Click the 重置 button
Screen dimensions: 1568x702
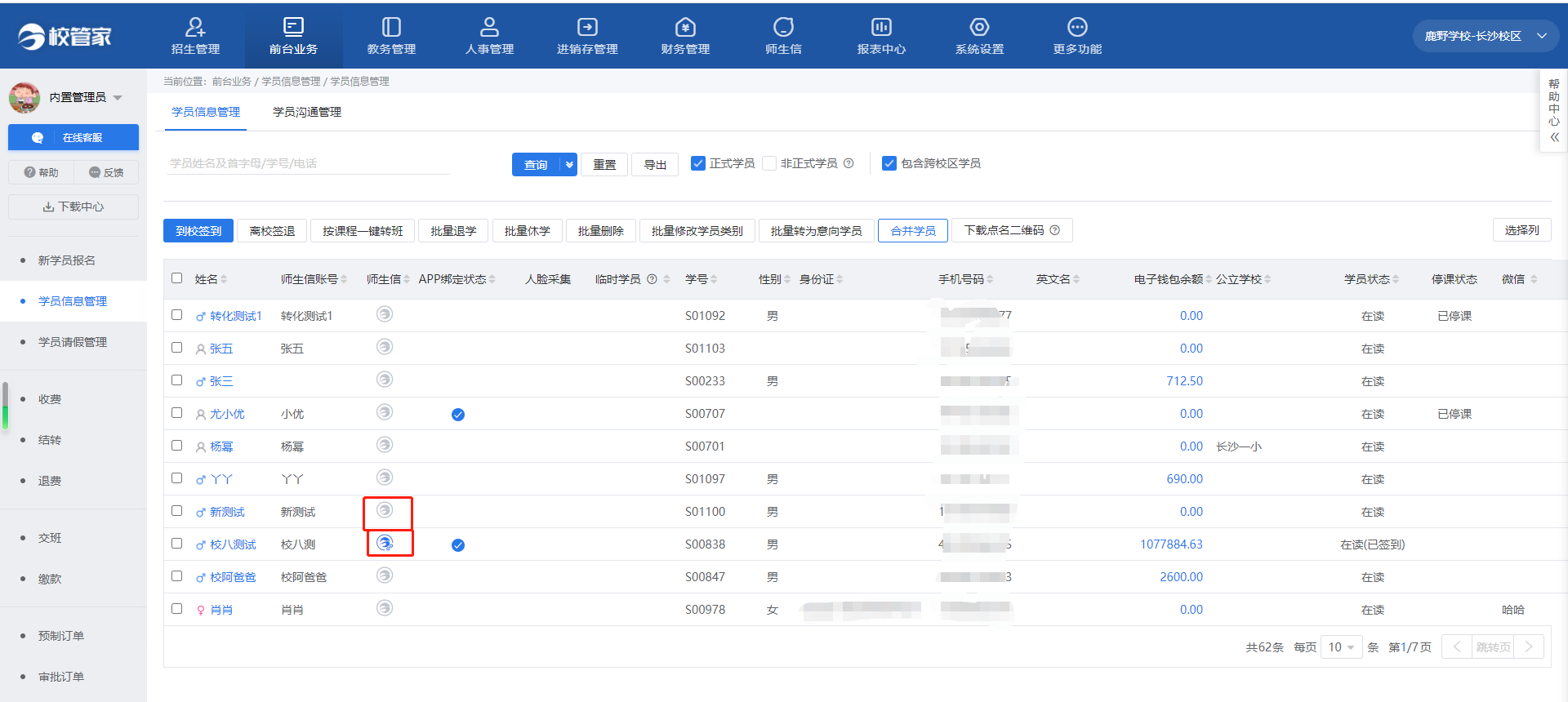[x=604, y=164]
